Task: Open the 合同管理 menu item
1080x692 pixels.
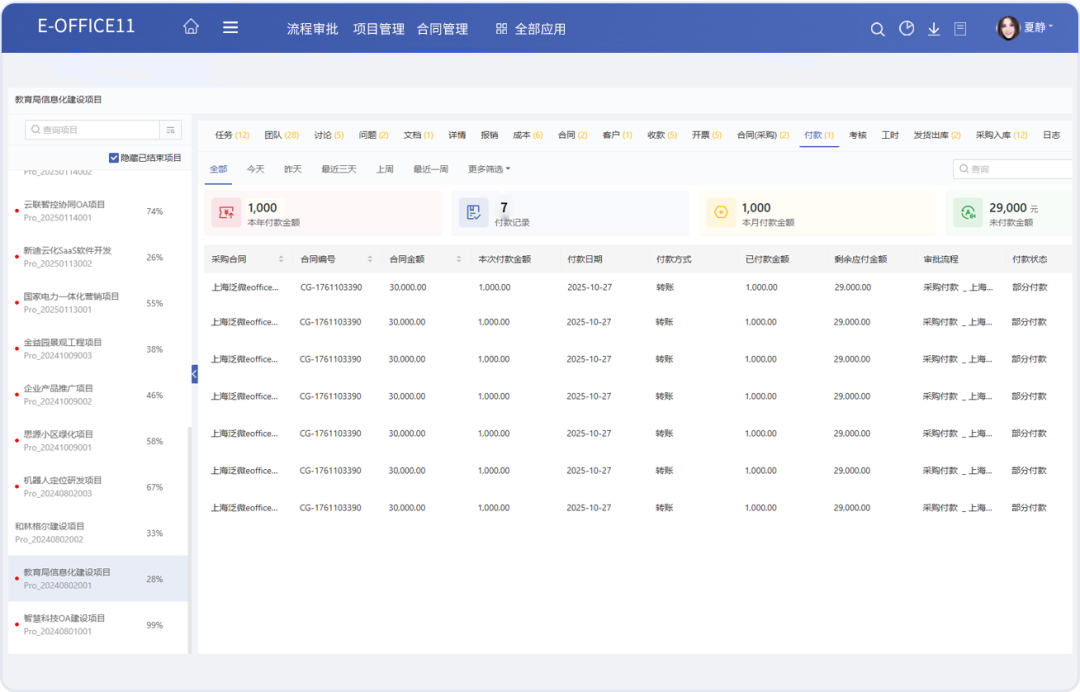Action: pyautogui.click(x=442, y=29)
